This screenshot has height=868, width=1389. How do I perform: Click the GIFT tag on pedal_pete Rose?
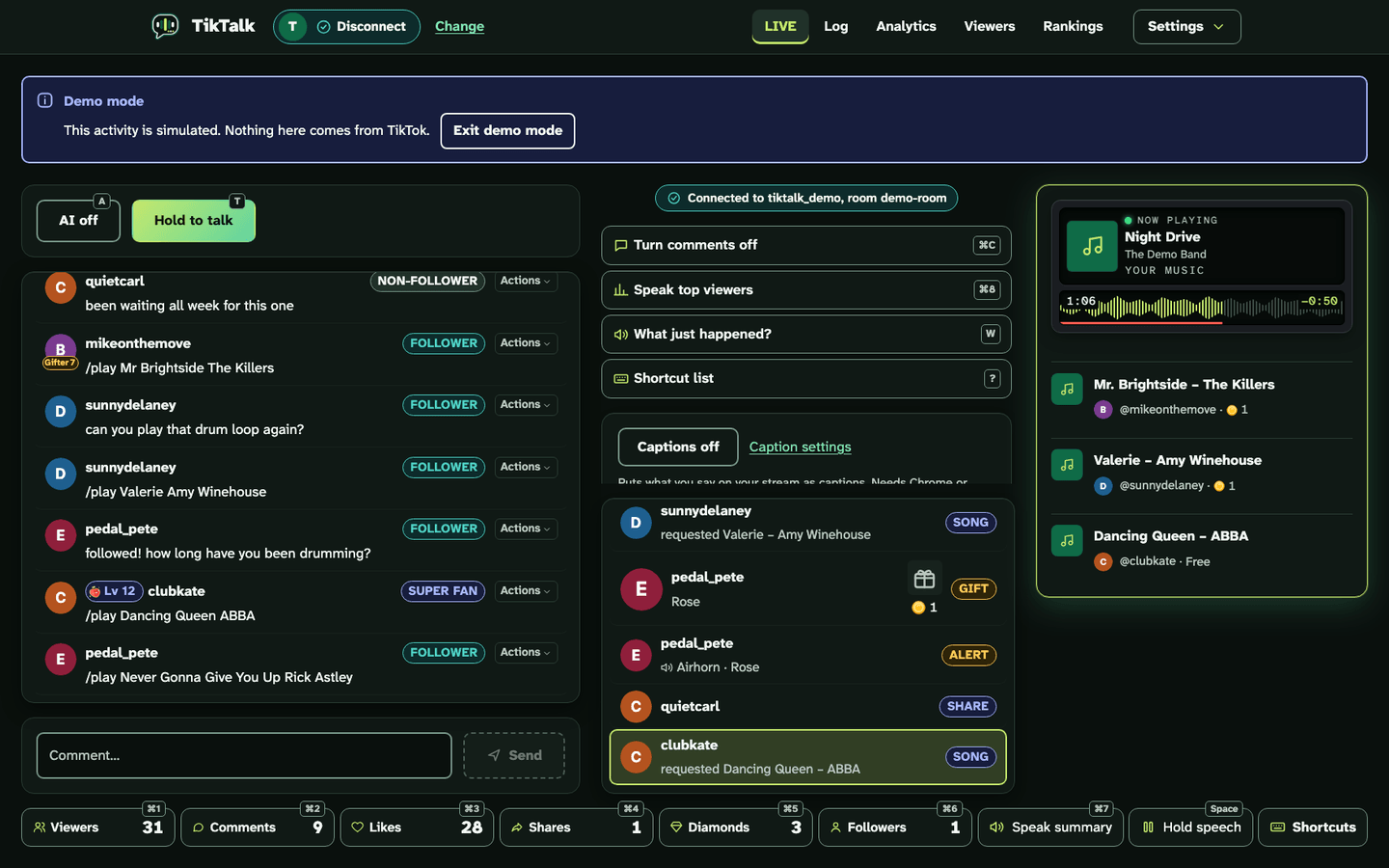[x=973, y=589]
